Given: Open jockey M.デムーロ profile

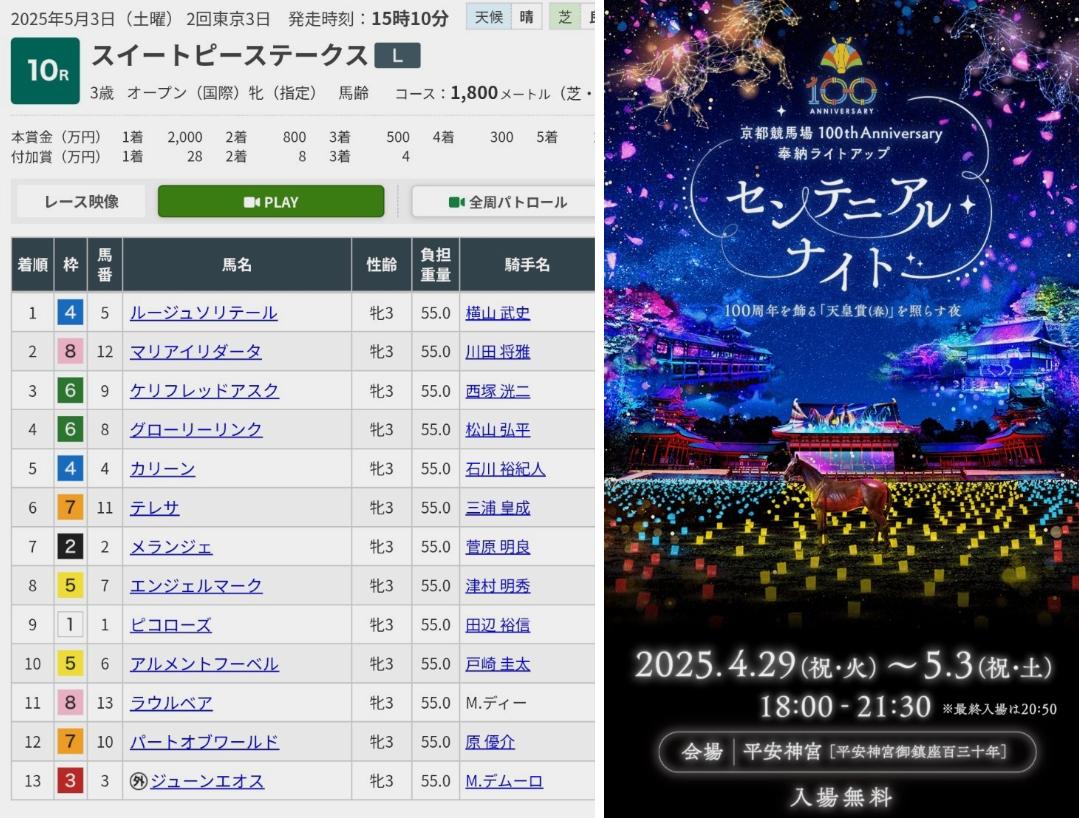Looking at the screenshot, I should pyautogui.click(x=504, y=781).
